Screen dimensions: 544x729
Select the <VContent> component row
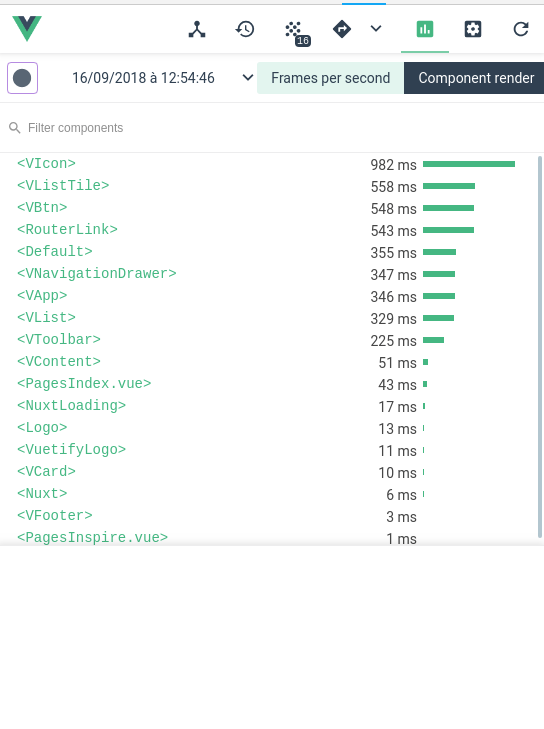pos(269,362)
